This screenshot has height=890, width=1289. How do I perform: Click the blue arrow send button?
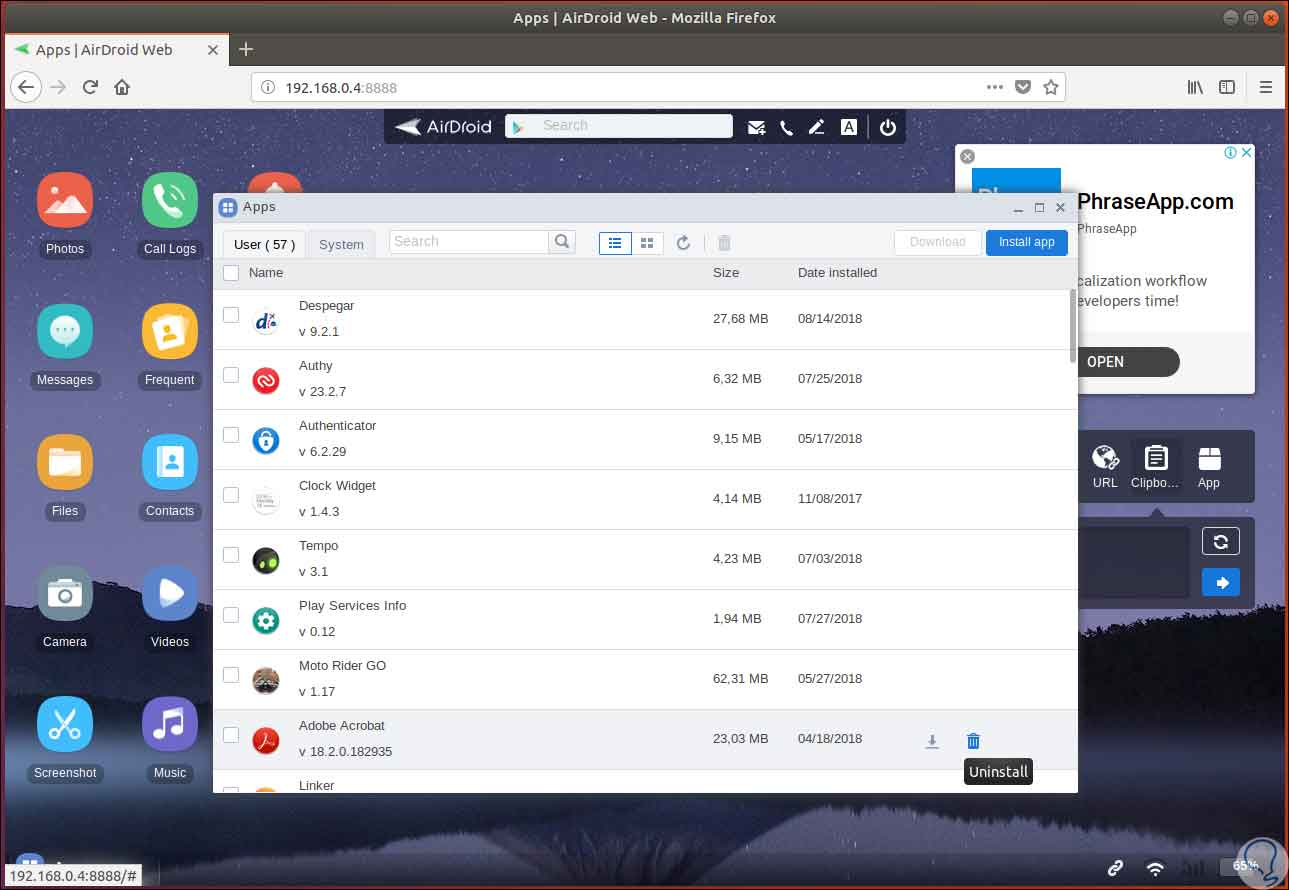[x=1221, y=582]
